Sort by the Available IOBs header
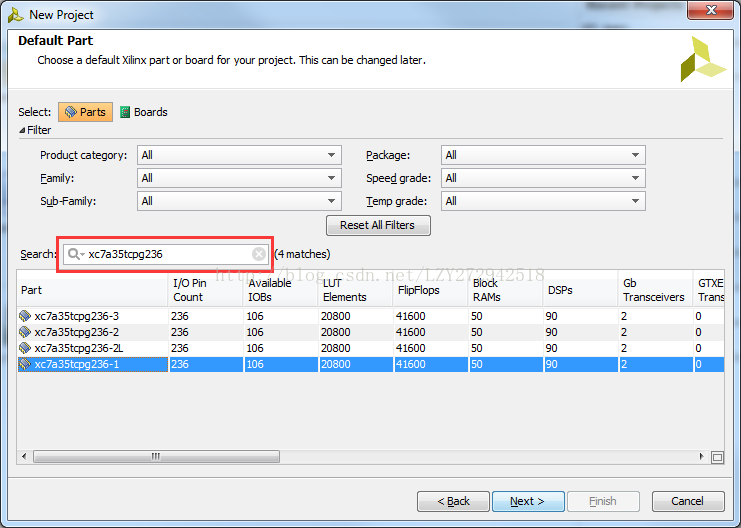741x528 pixels. click(281, 290)
